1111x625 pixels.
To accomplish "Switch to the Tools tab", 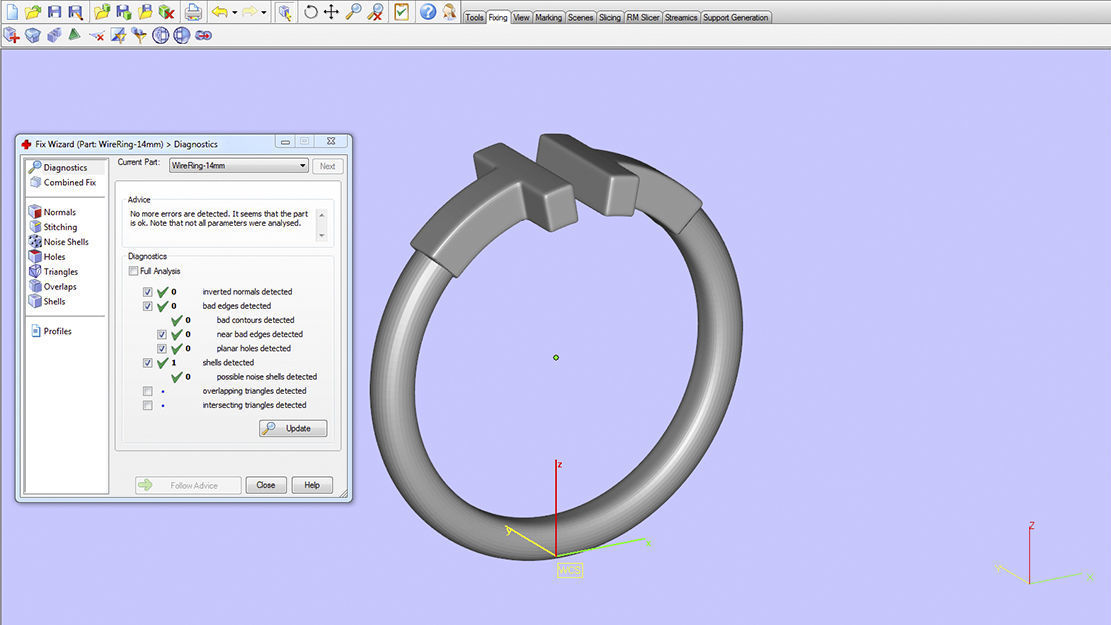I will coord(475,17).
